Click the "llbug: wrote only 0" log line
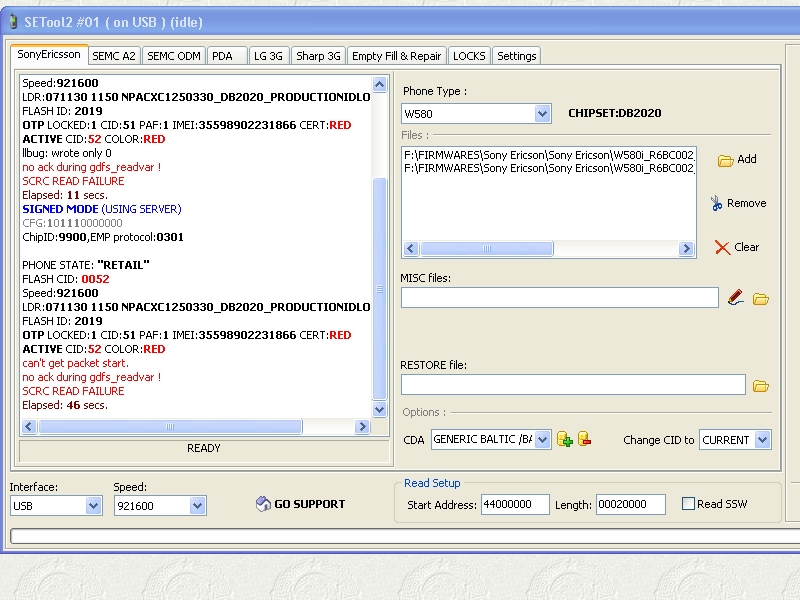 pos(66,153)
